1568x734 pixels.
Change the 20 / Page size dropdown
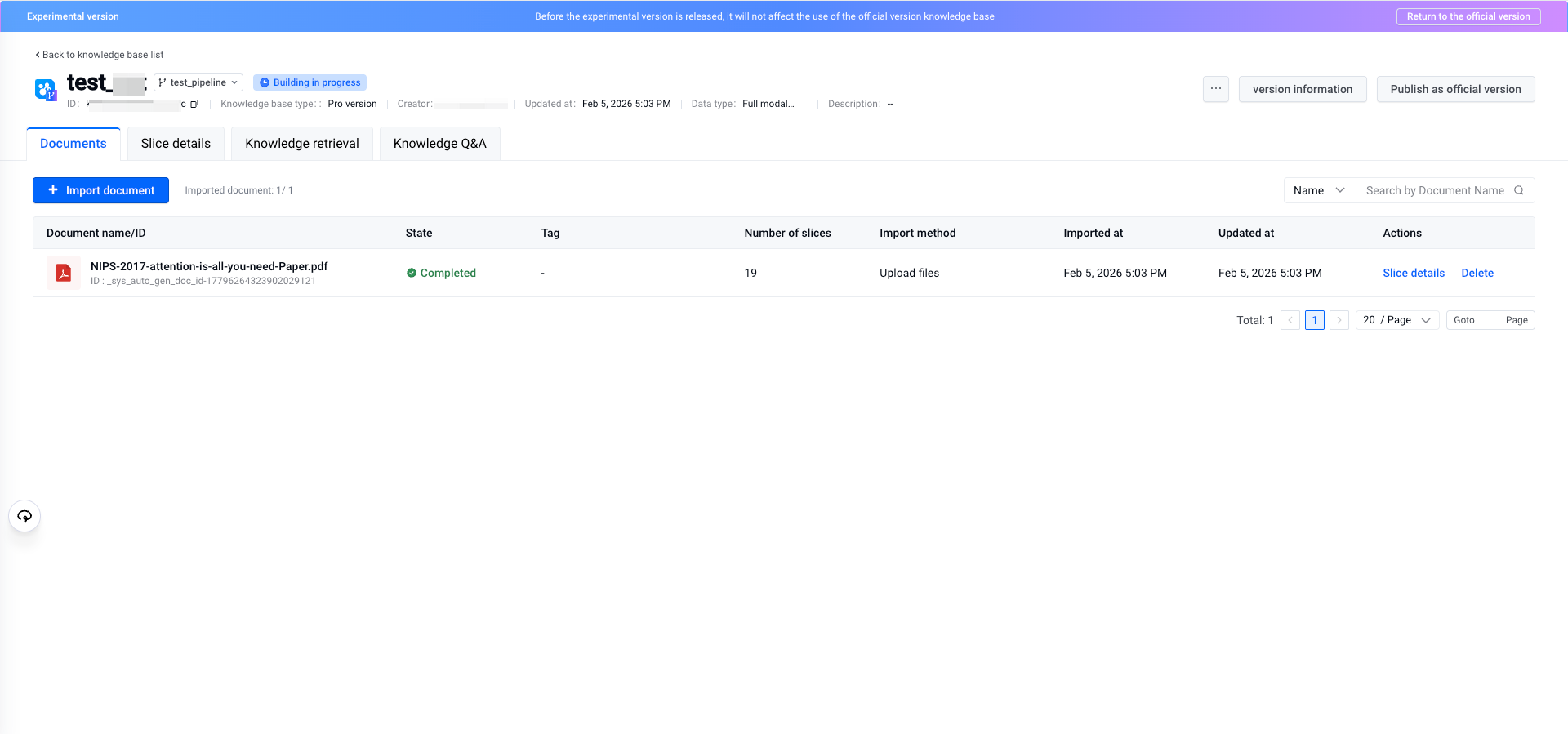point(1396,320)
